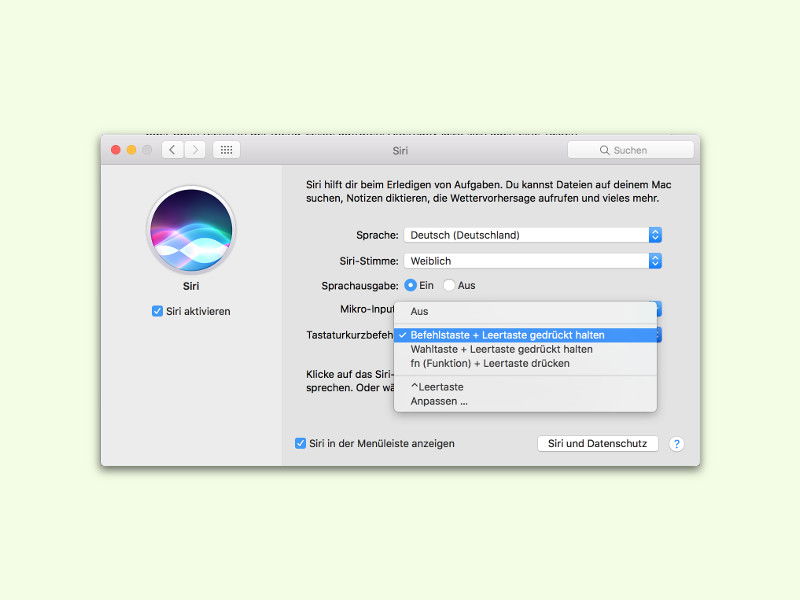Close the Siri window with red button
The image size is (800, 600).
(116, 150)
